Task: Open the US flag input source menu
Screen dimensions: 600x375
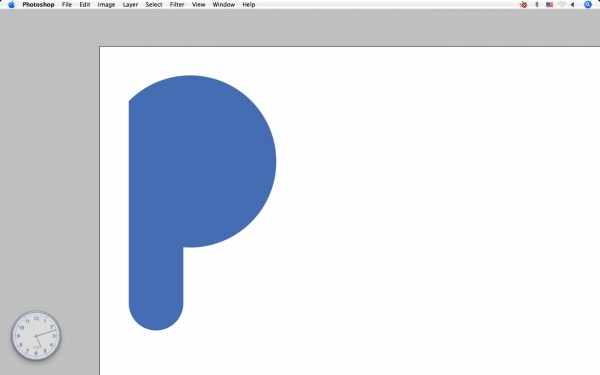Action: click(x=549, y=5)
